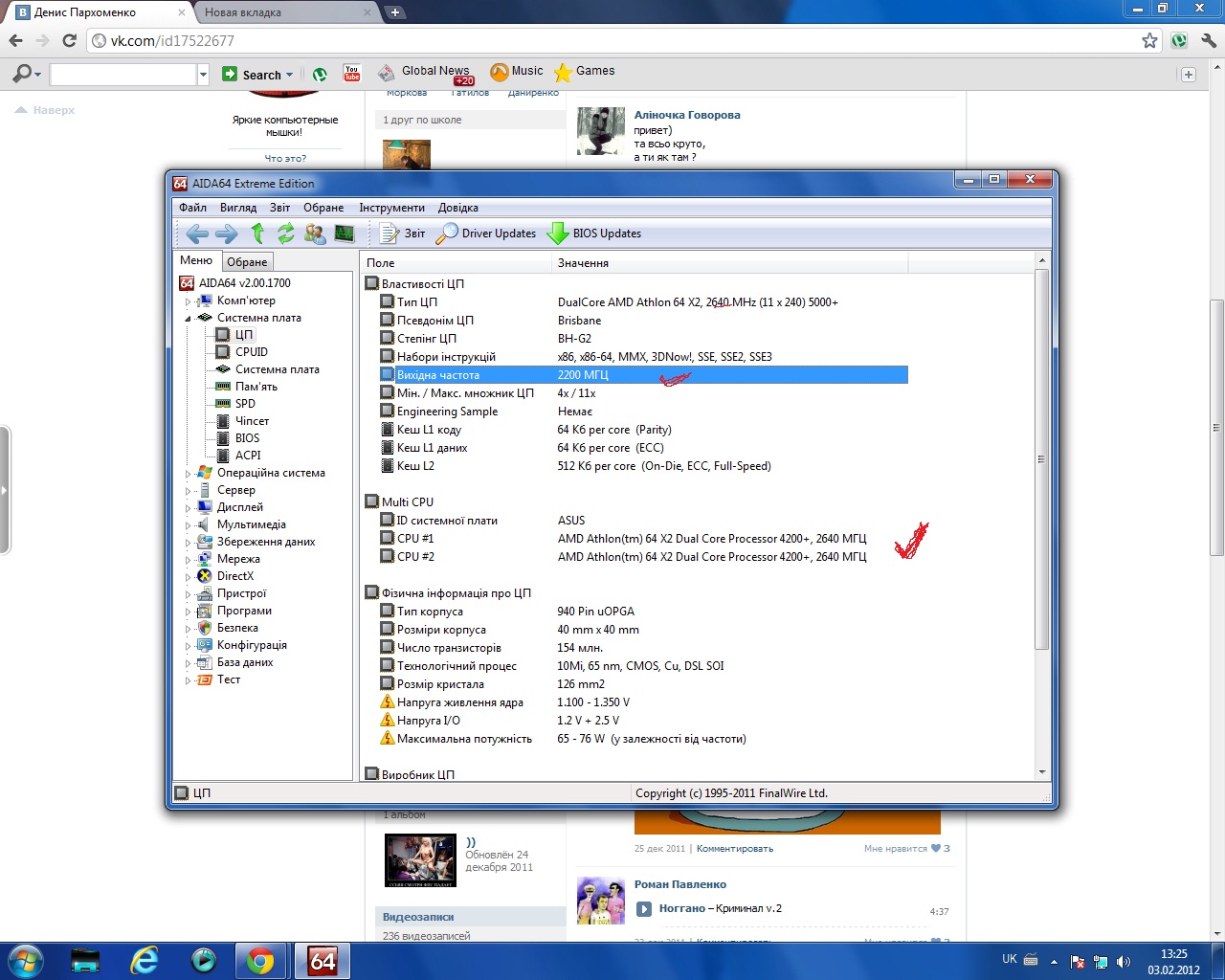Click the Значення column header
This screenshot has height=980, width=1225.
pos(730,262)
